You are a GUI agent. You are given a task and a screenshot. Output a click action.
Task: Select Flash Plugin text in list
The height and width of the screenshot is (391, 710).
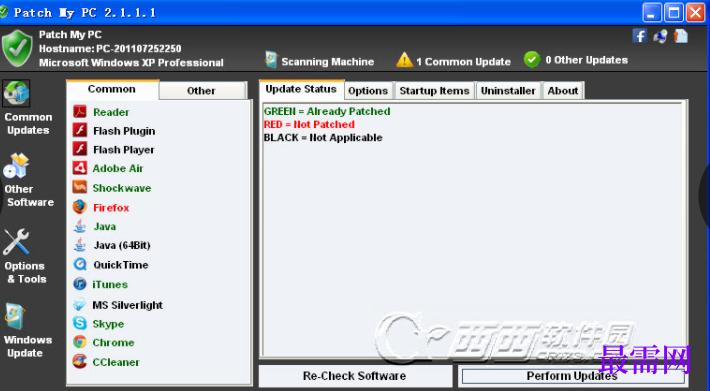click(125, 131)
